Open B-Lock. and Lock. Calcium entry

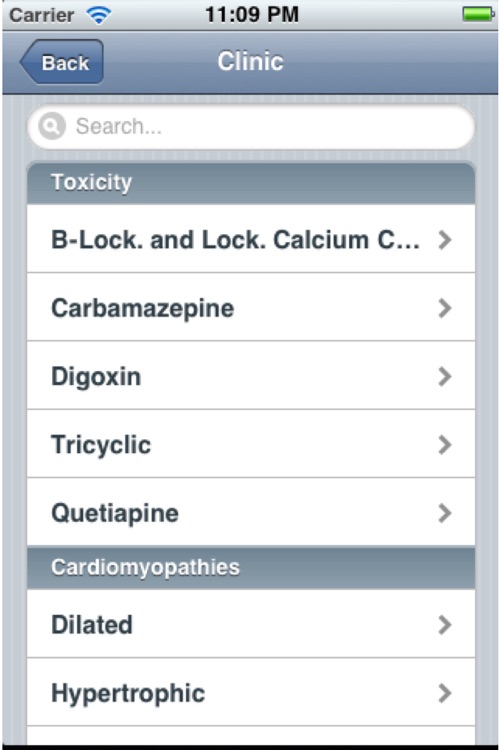(x=251, y=239)
